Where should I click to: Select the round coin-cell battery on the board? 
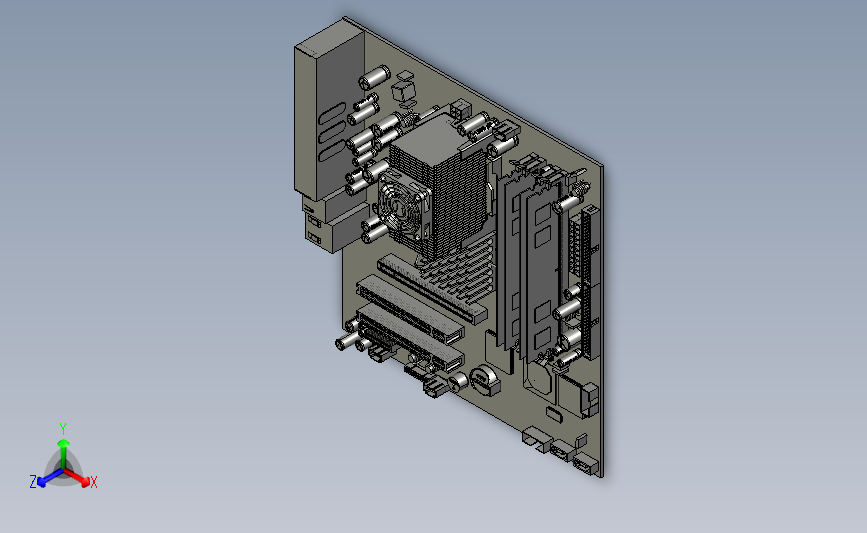[x=484, y=380]
